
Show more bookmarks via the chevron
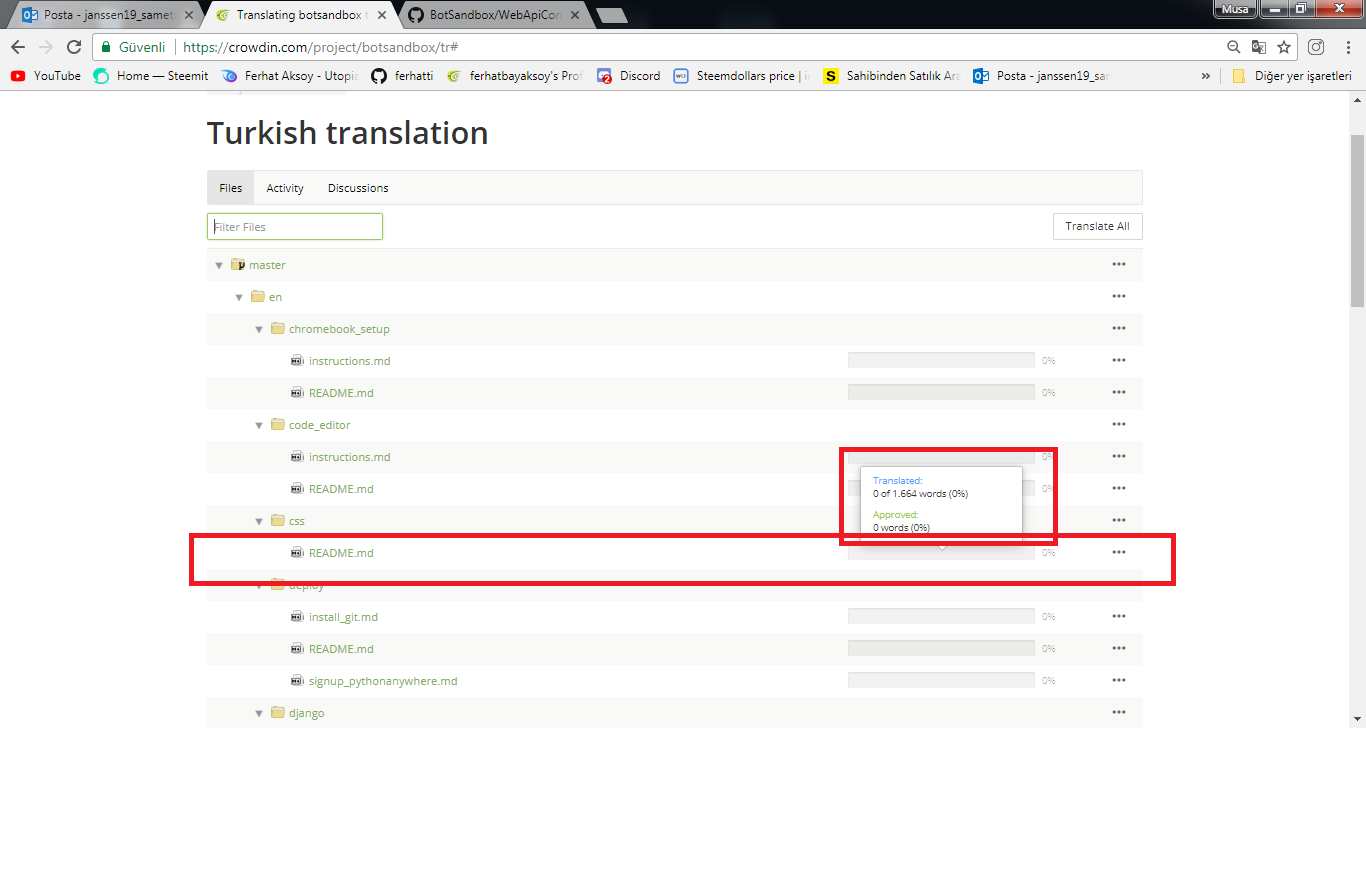1205,76
